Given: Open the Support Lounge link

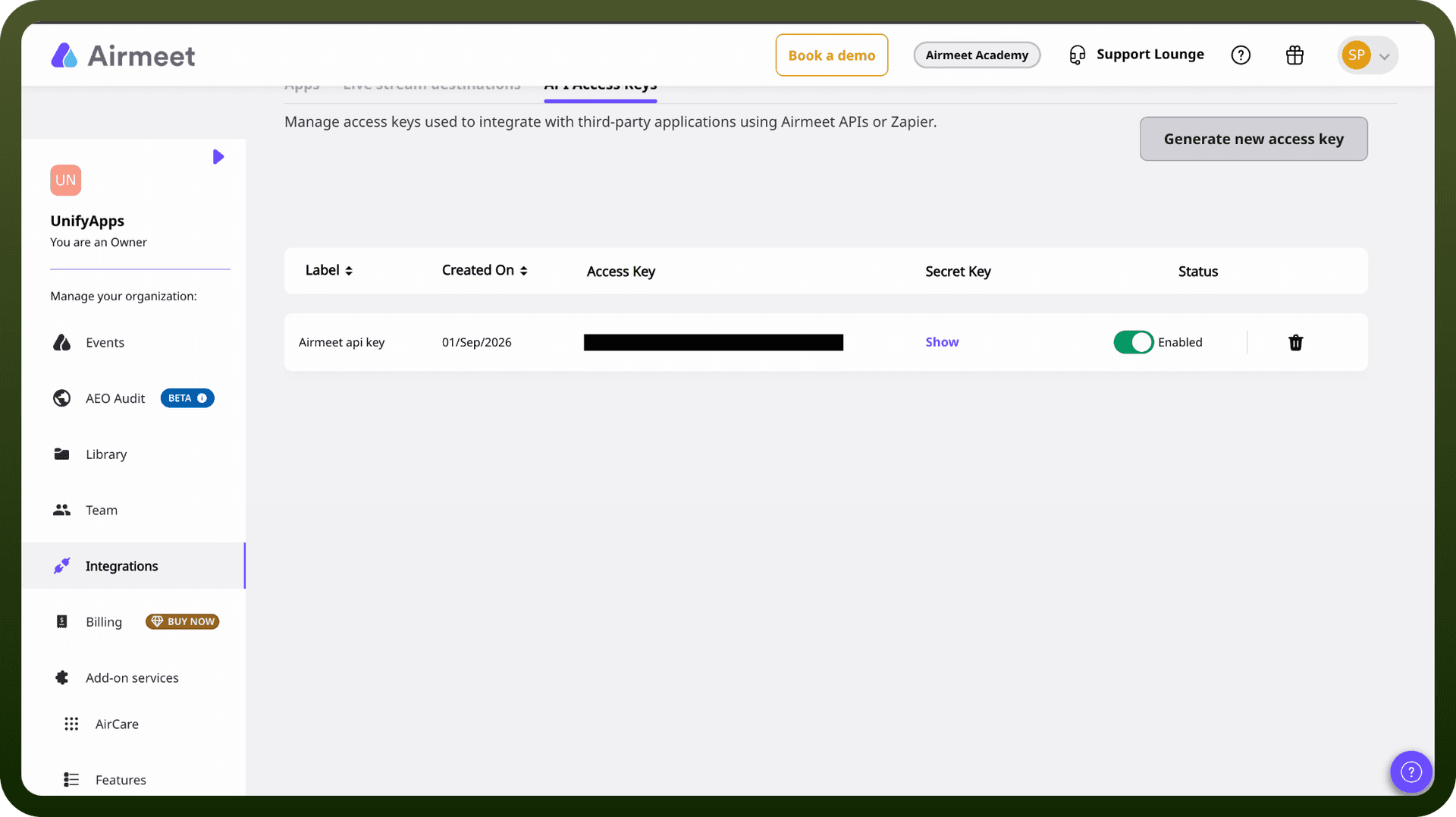Looking at the screenshot, I should click(1150, 55).
